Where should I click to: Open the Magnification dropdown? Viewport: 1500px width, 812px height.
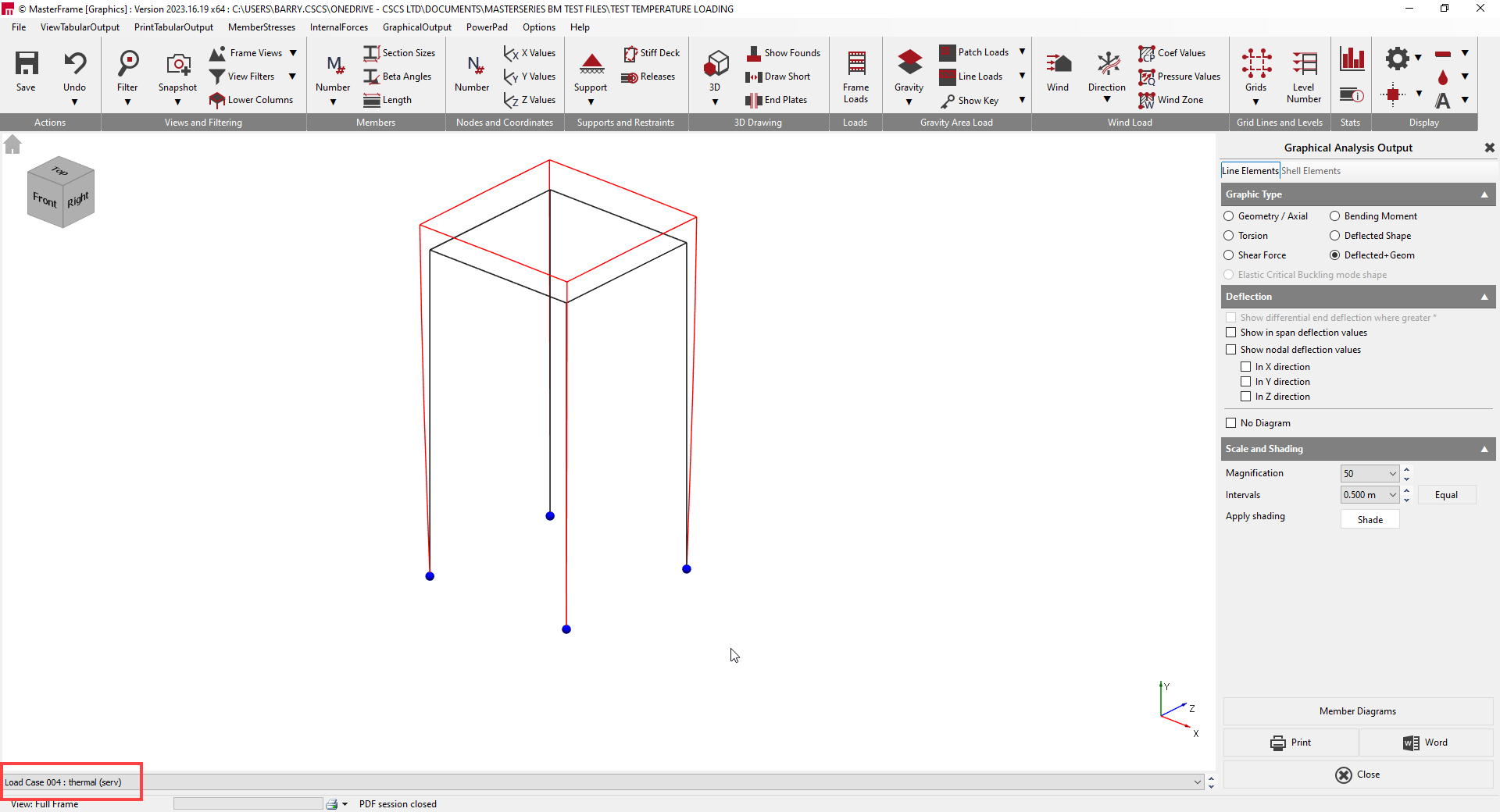click(1392, 474)
